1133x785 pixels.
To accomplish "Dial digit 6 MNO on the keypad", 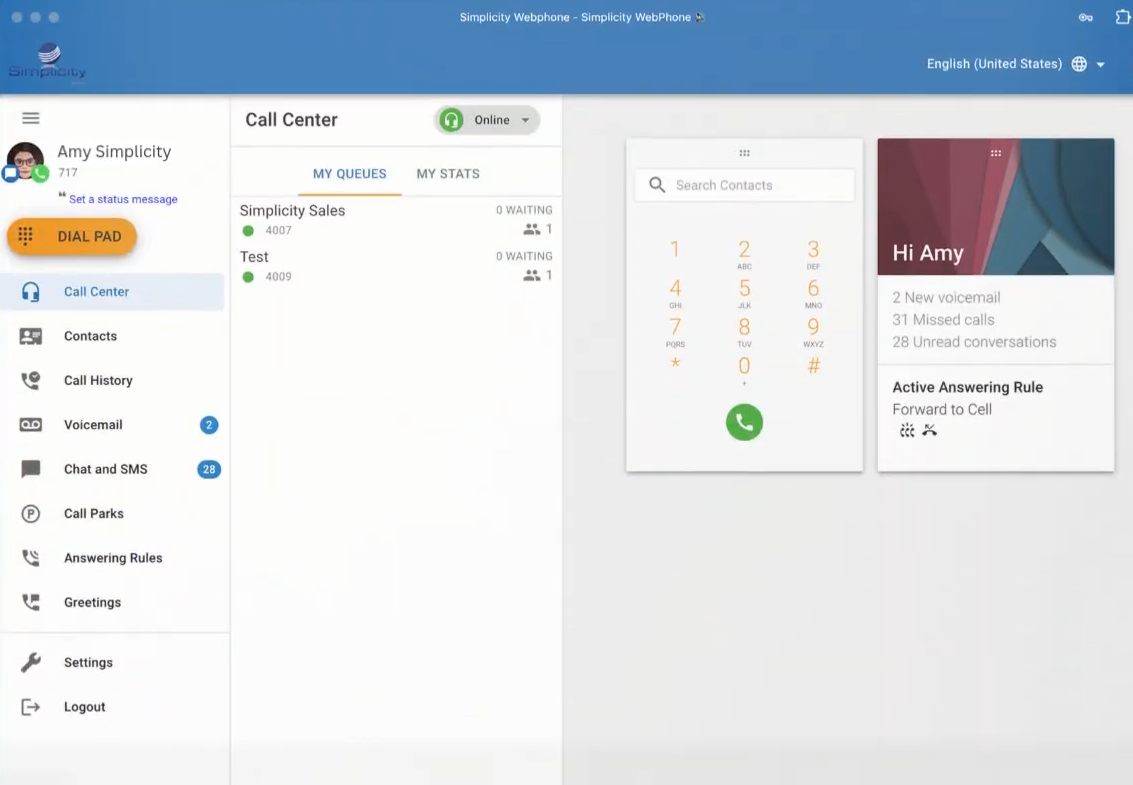I will (x=813, y=293).
